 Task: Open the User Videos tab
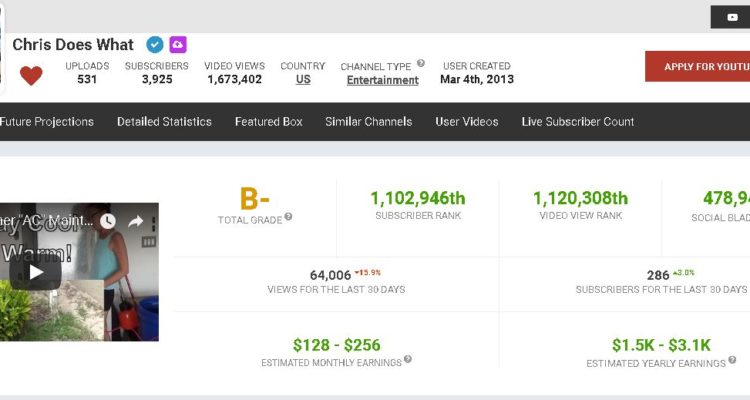[466, 122]
